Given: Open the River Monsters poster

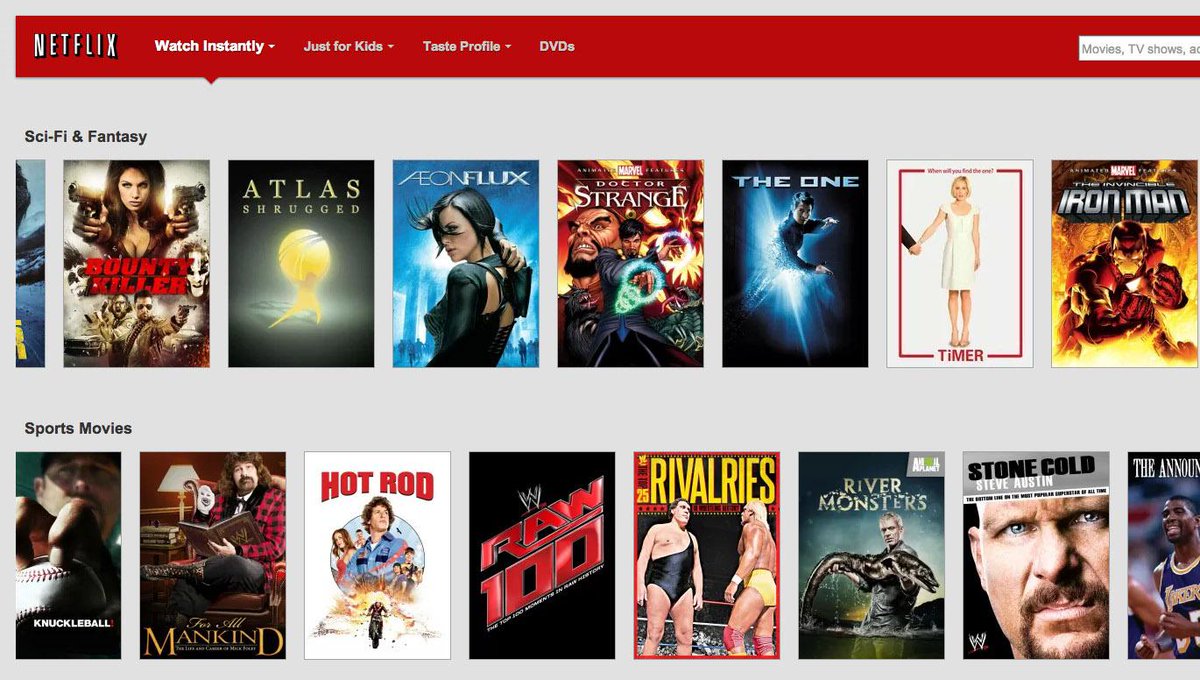Looking at the screenshot, I should (871, 555).
